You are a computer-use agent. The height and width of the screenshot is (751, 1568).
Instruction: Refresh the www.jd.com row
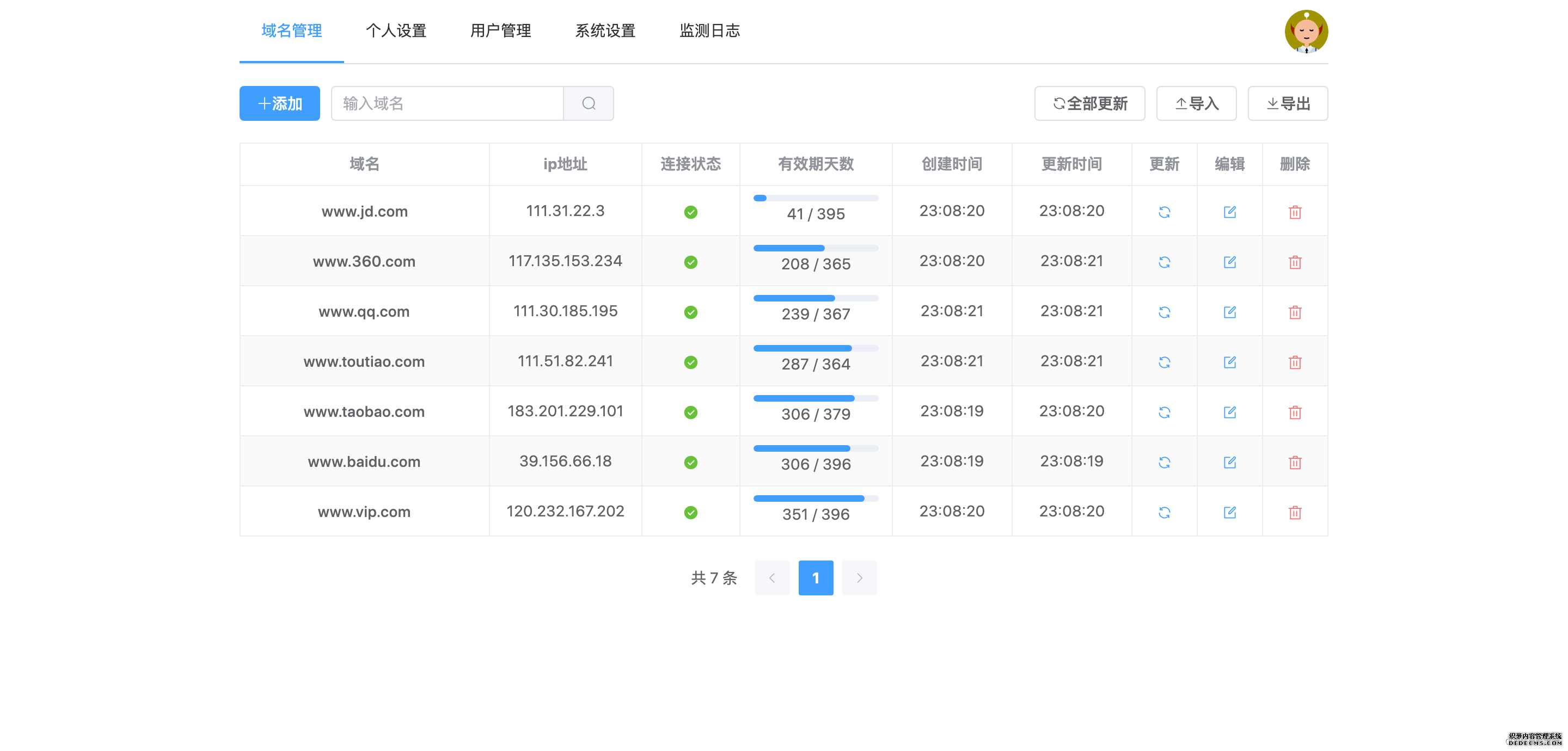(x=1164, y=212)
